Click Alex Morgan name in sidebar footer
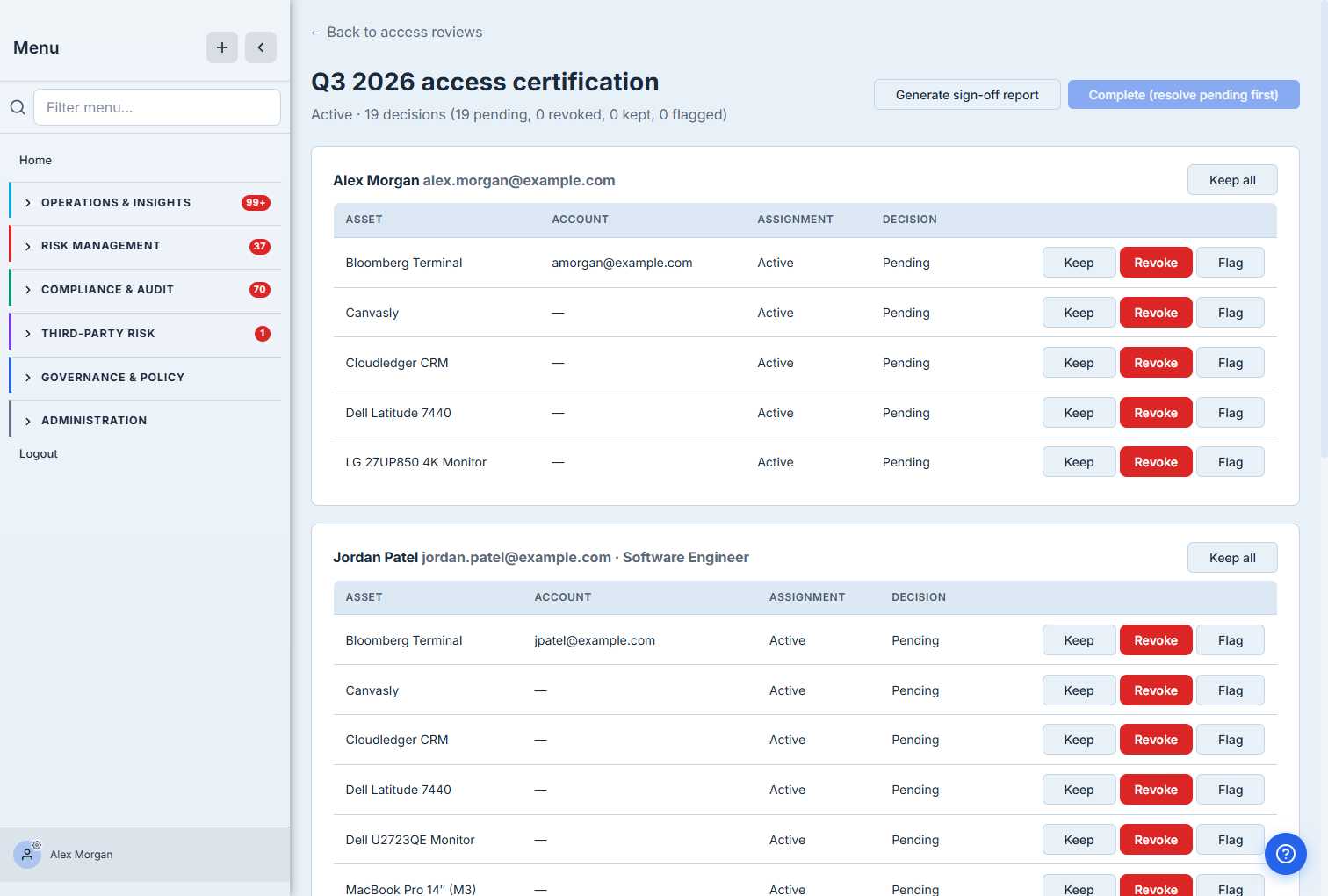 81,855
